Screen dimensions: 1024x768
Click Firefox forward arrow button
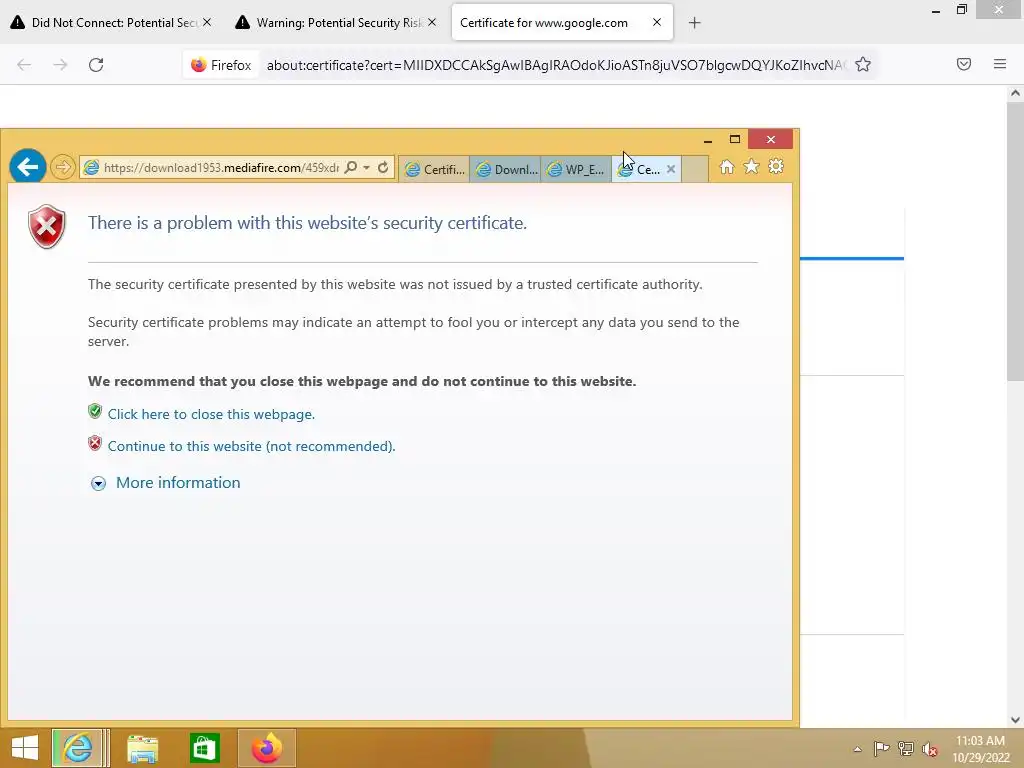point(60,65)
